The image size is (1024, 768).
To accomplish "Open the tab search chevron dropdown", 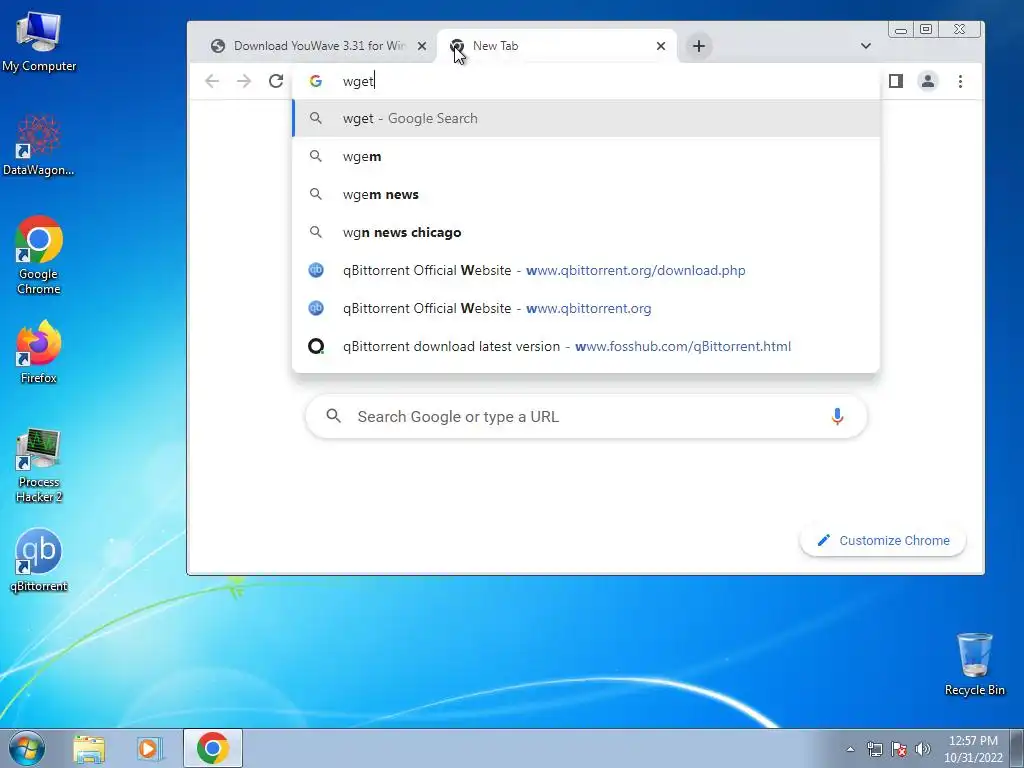I will click(x=866, y=46).
